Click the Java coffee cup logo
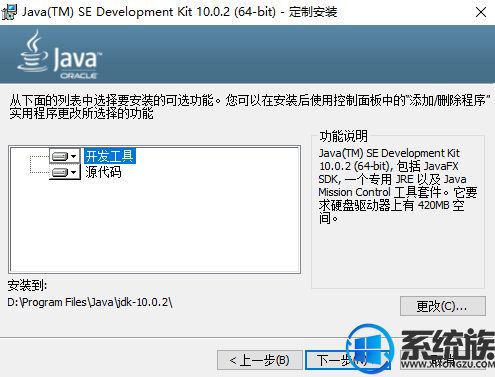495x377 pixels. [33, 51]
